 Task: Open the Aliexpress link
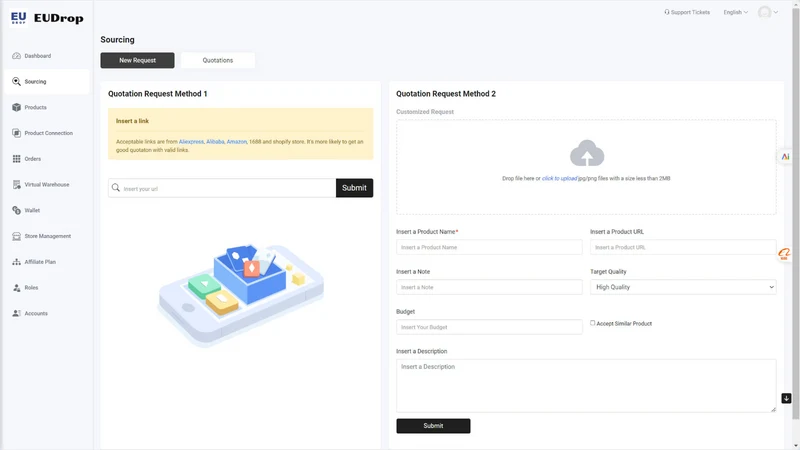191,142
